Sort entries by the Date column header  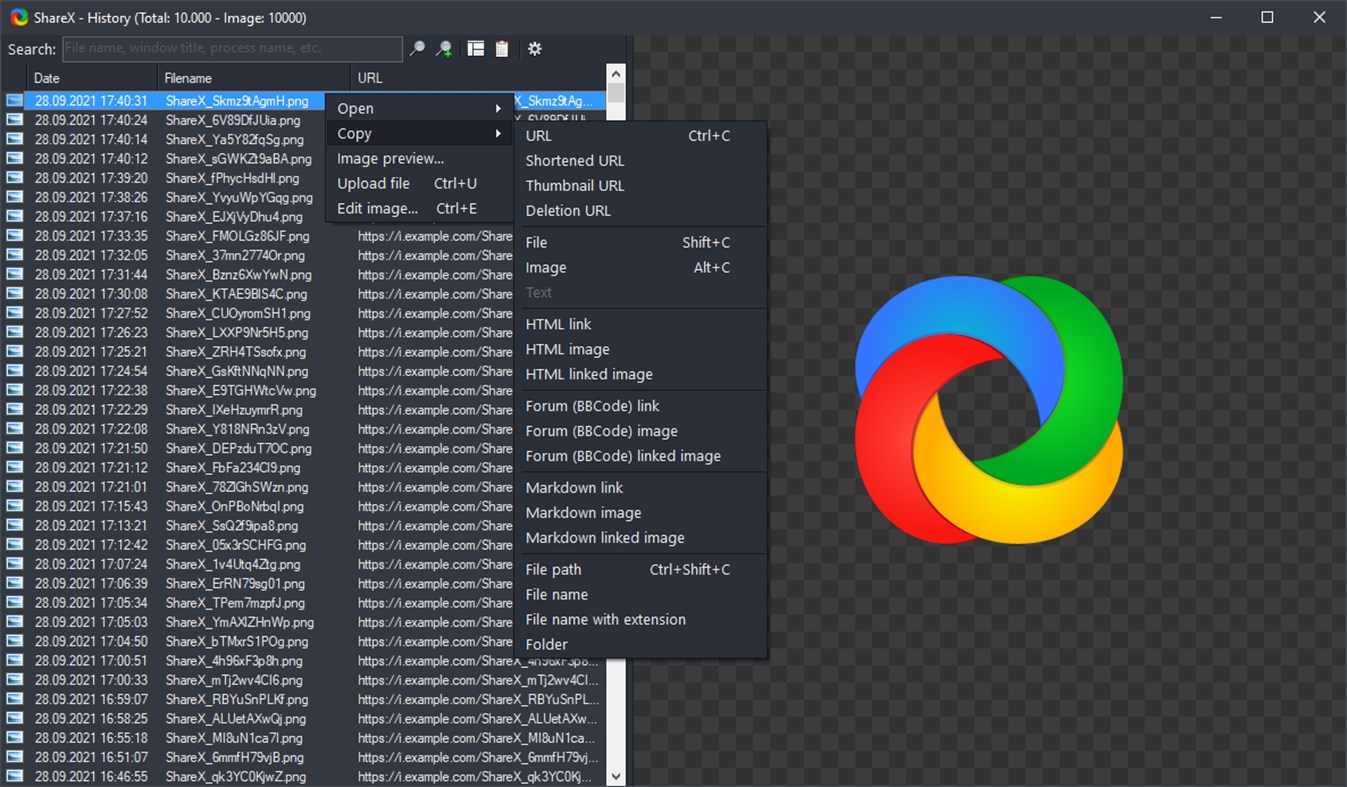click(46, 77)
